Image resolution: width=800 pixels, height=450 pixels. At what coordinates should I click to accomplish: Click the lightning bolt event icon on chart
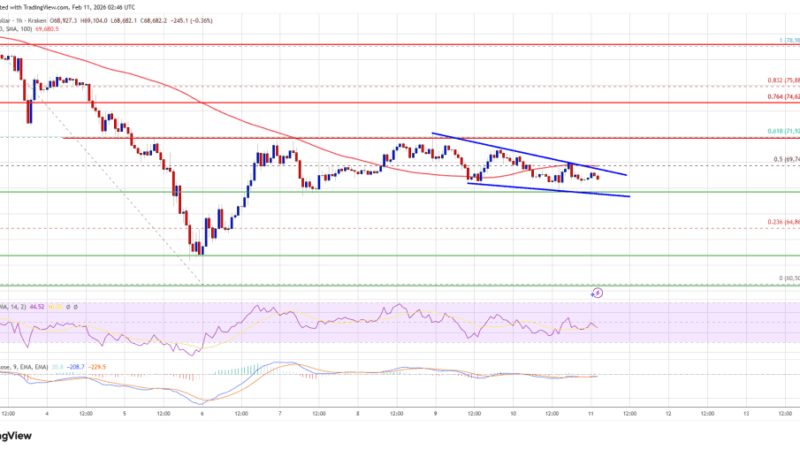[x=598, y=293]
